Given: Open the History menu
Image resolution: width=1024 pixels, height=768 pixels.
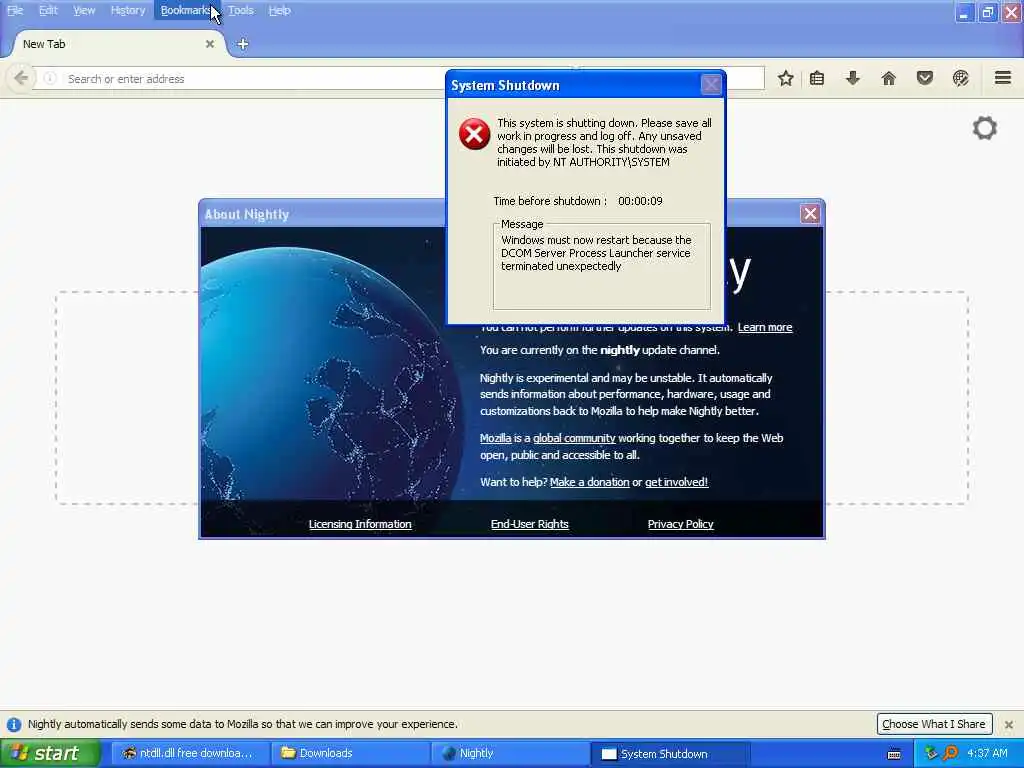Looking at the screenshot, I should (x=127, y=10).
